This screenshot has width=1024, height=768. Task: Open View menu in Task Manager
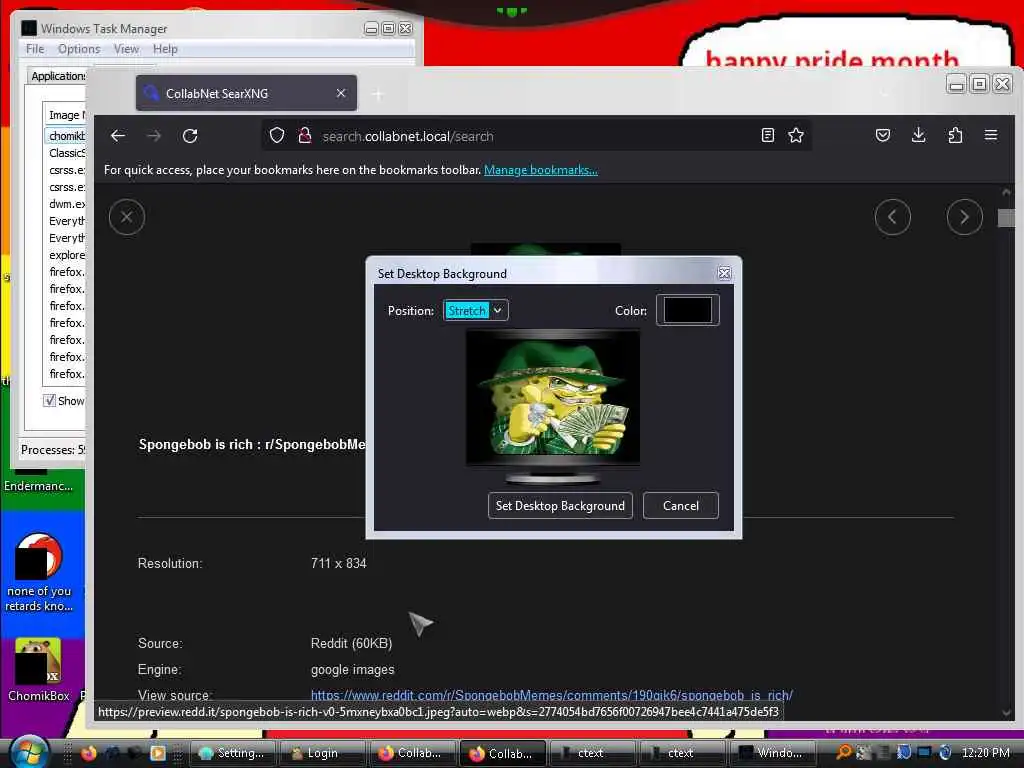pyautogui.click(x=126, y=49)
